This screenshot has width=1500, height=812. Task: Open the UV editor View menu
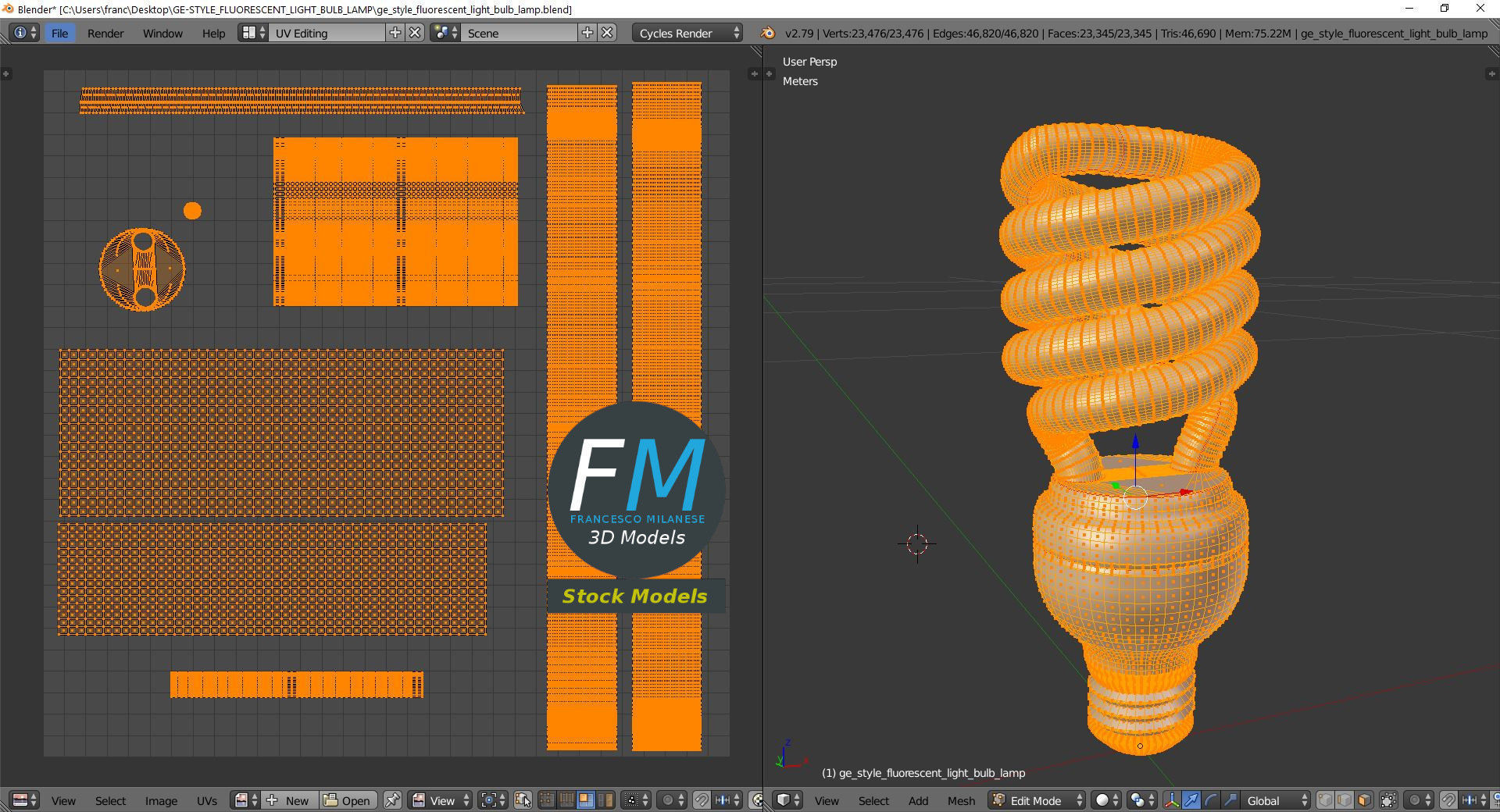click(x=63, y=800)
